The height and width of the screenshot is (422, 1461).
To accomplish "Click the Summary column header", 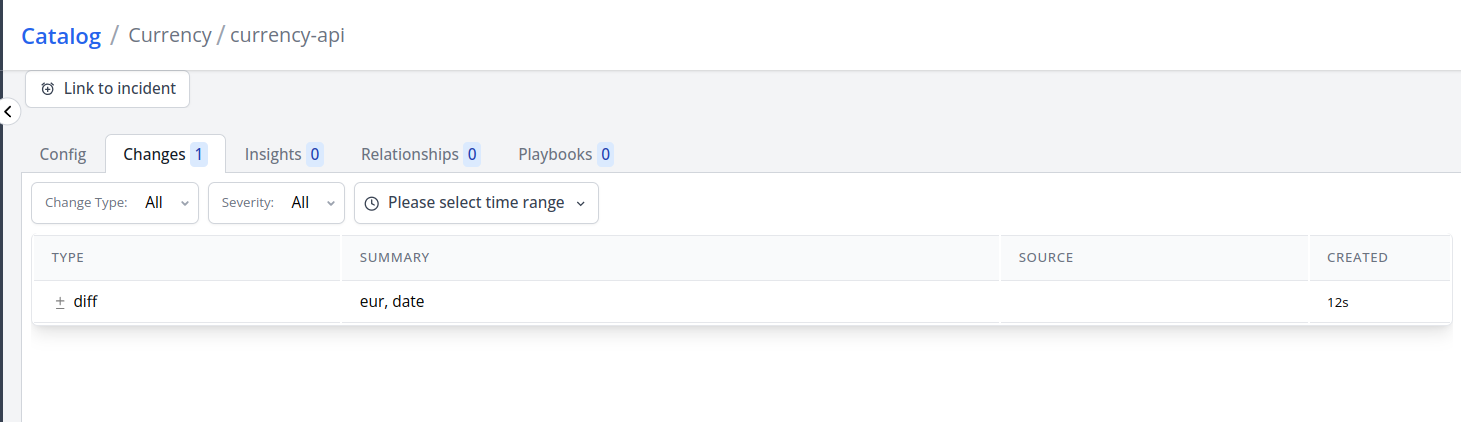I will pos(394,258).
